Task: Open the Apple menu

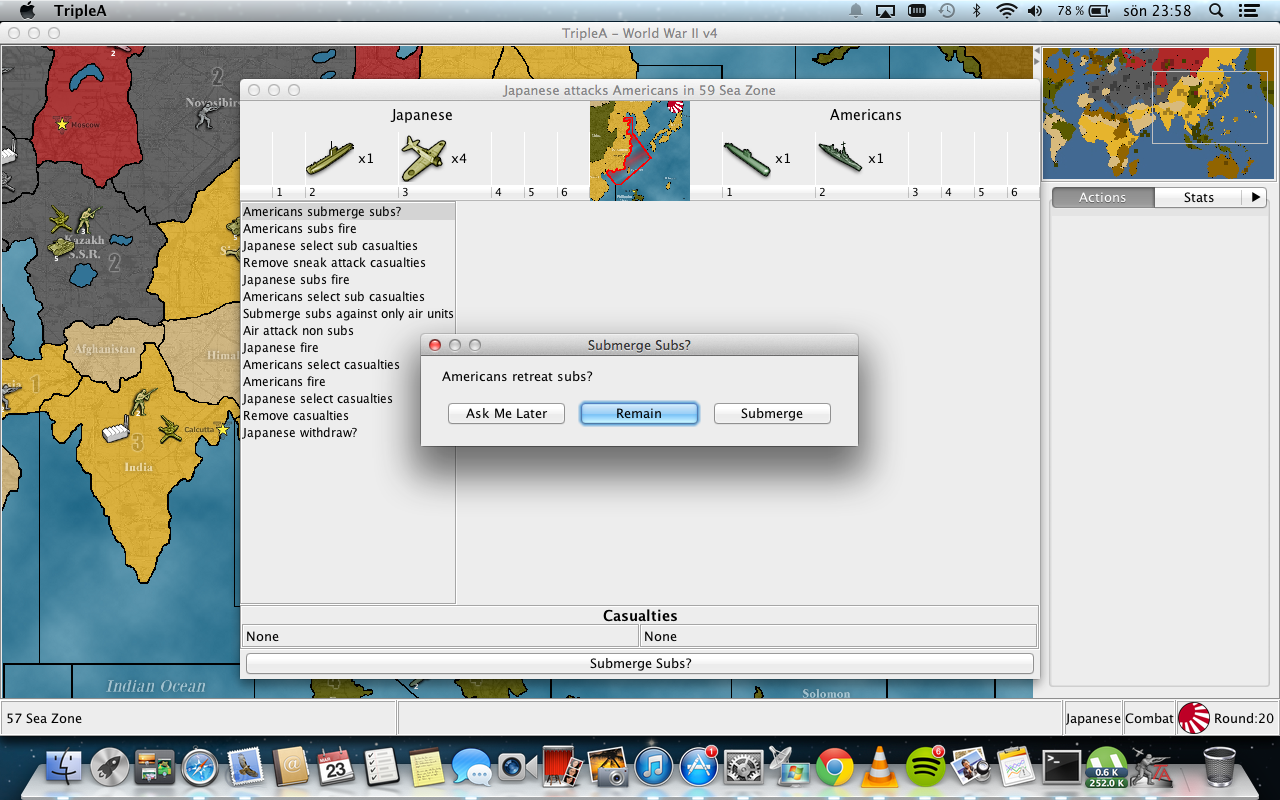Action: pos(27,11)
